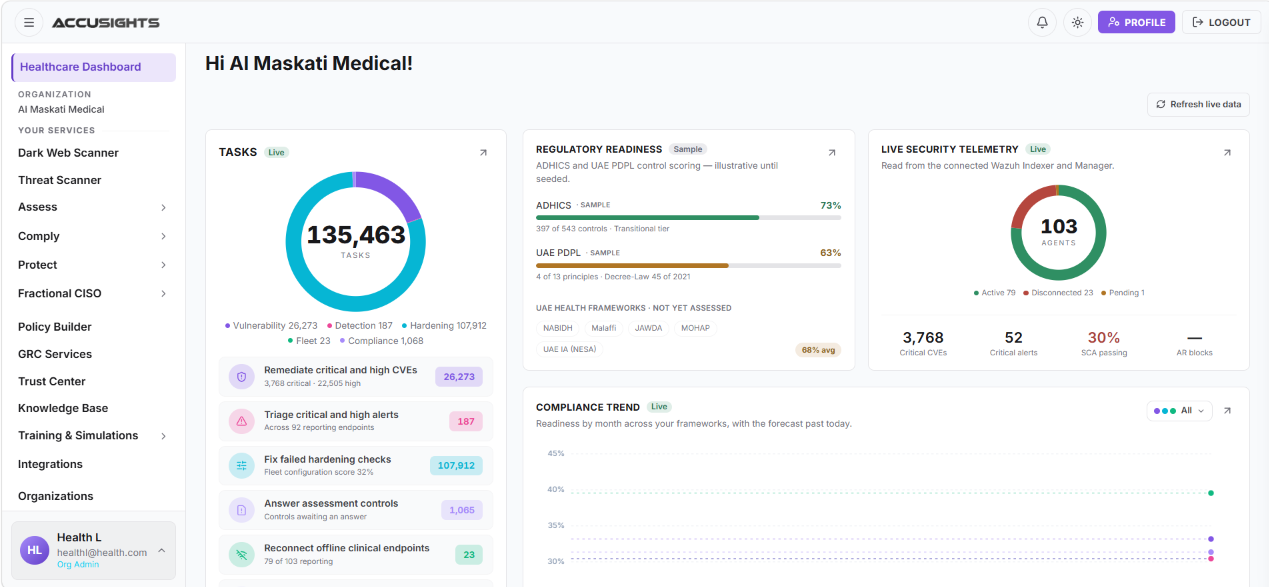Open the notifications bell

1042,22
